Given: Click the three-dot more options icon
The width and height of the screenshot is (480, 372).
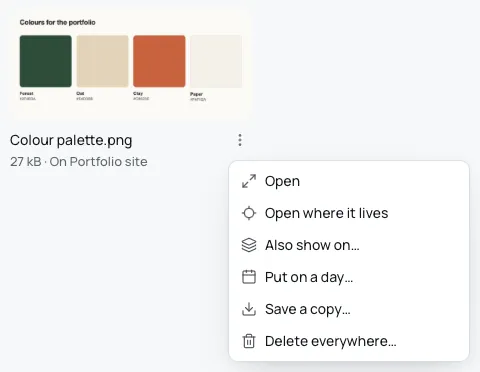Looking at the screenshot, I should pyautogui.click(x=240, y=140).
